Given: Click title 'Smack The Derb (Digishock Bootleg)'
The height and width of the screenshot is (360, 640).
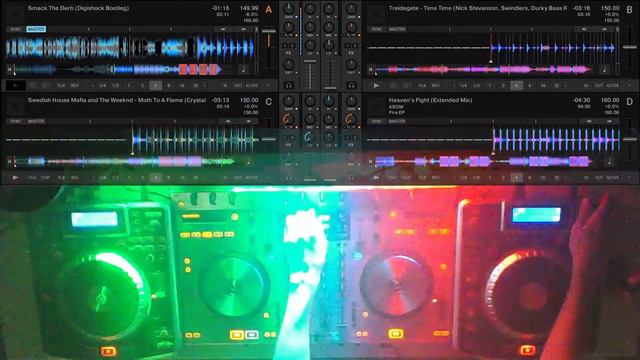Looking at the screenshot, I should pos(78,8).
